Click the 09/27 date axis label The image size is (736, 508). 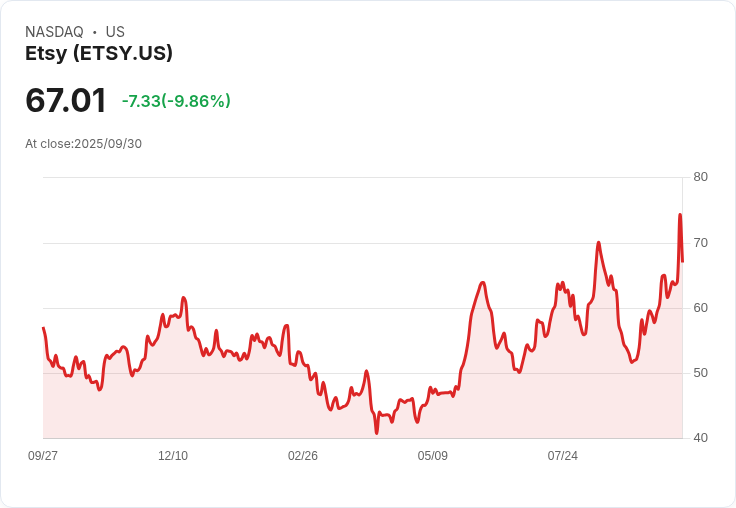(x=43, y=456)
